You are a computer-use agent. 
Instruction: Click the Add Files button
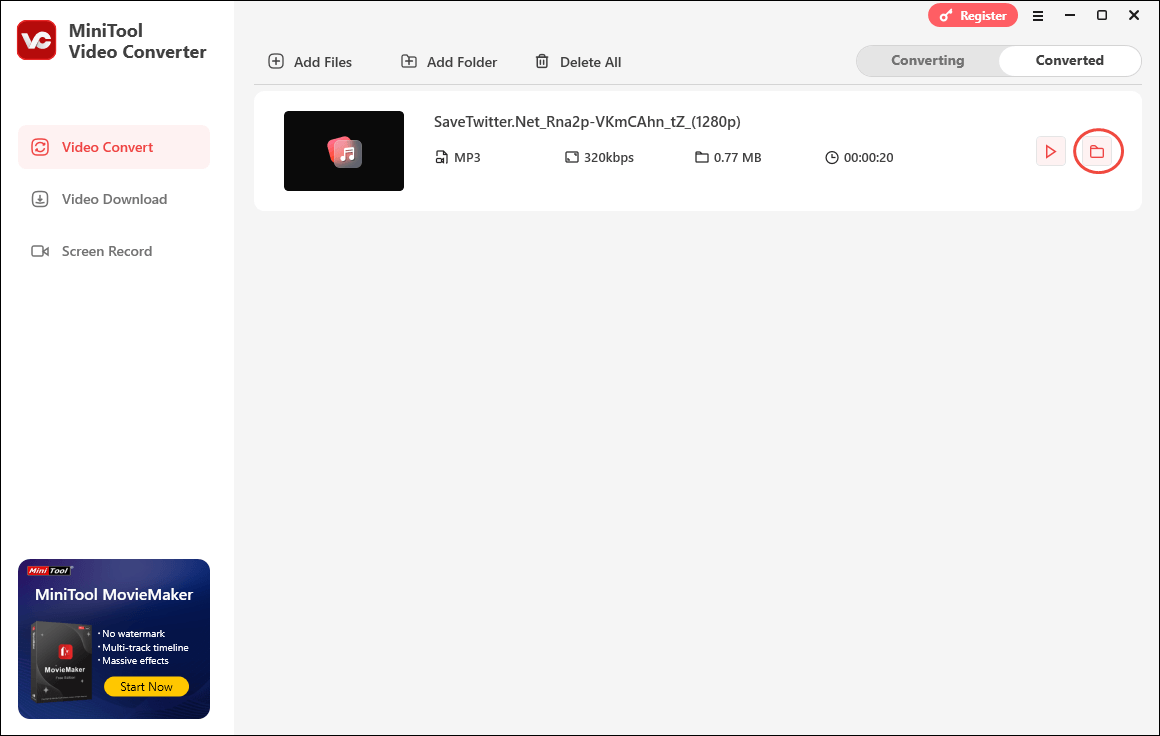tap(310, 62)
